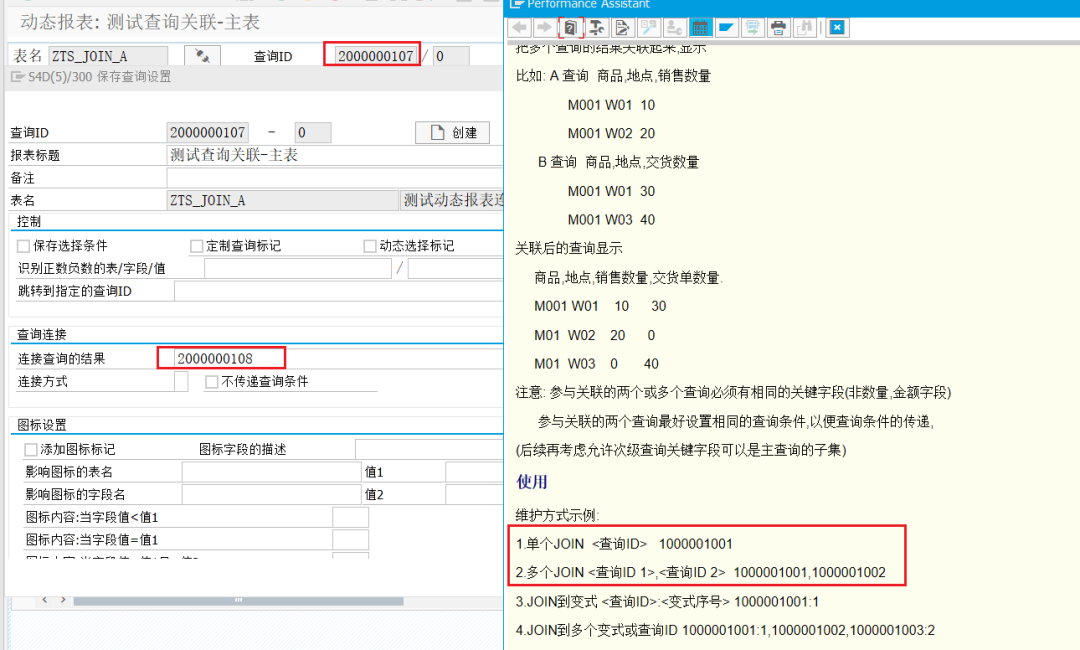Click the 跳转到指定的查询ID field

[339, 291]
